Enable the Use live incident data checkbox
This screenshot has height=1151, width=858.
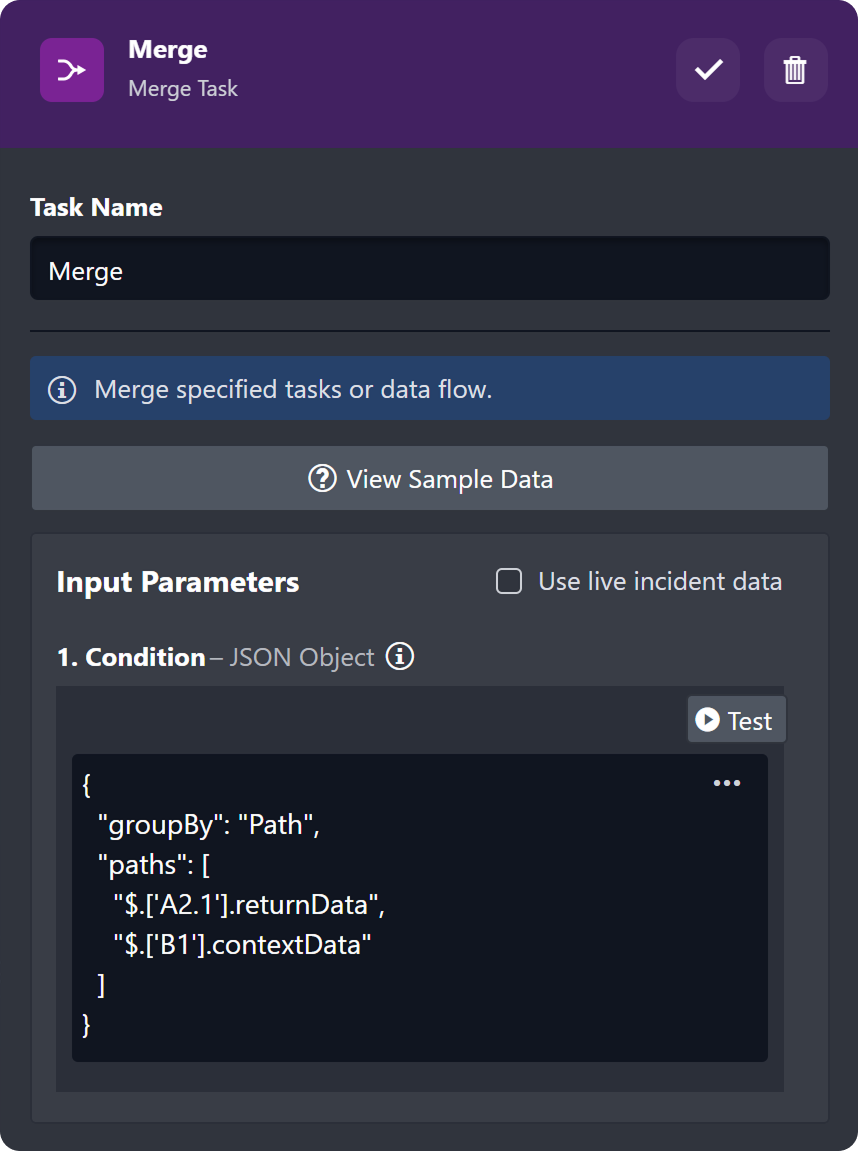(509, 582)
